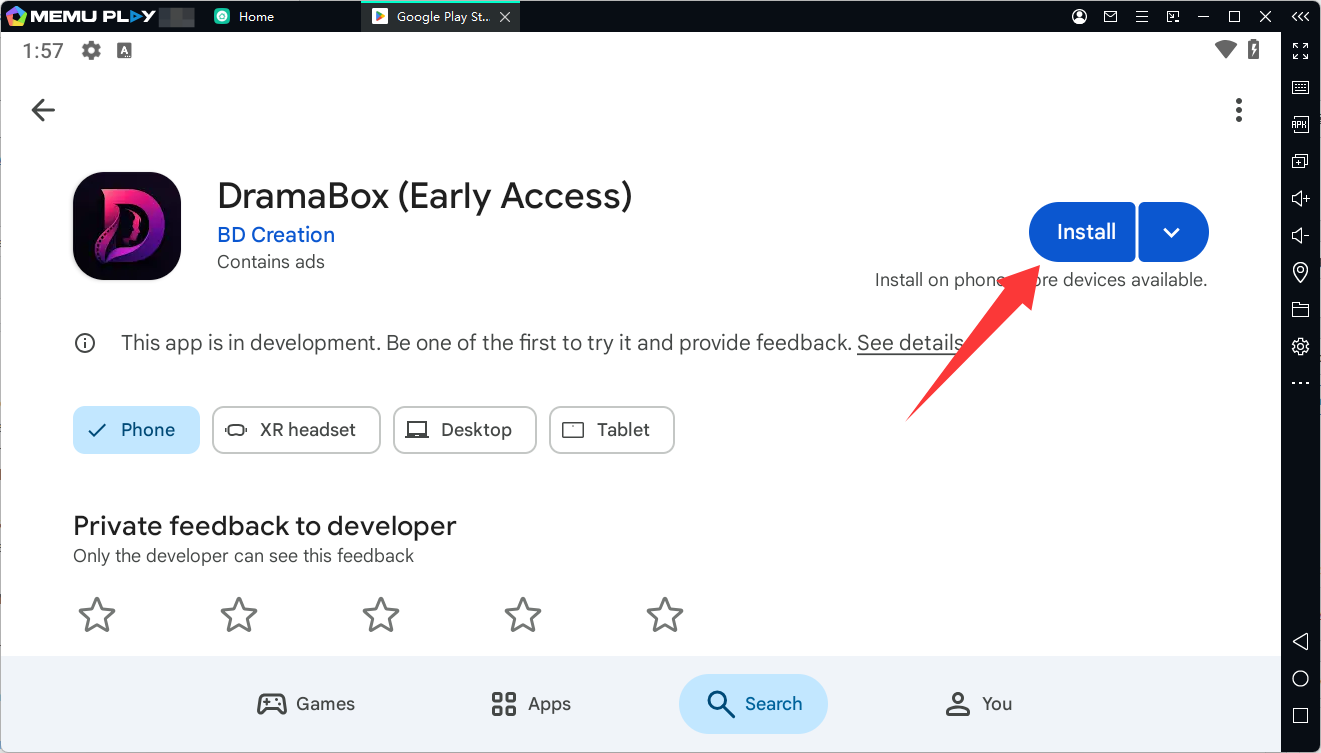This screenshot has width=1321, height=753.
Task: Close the Google Play Store tab
Action: [504, 17]
